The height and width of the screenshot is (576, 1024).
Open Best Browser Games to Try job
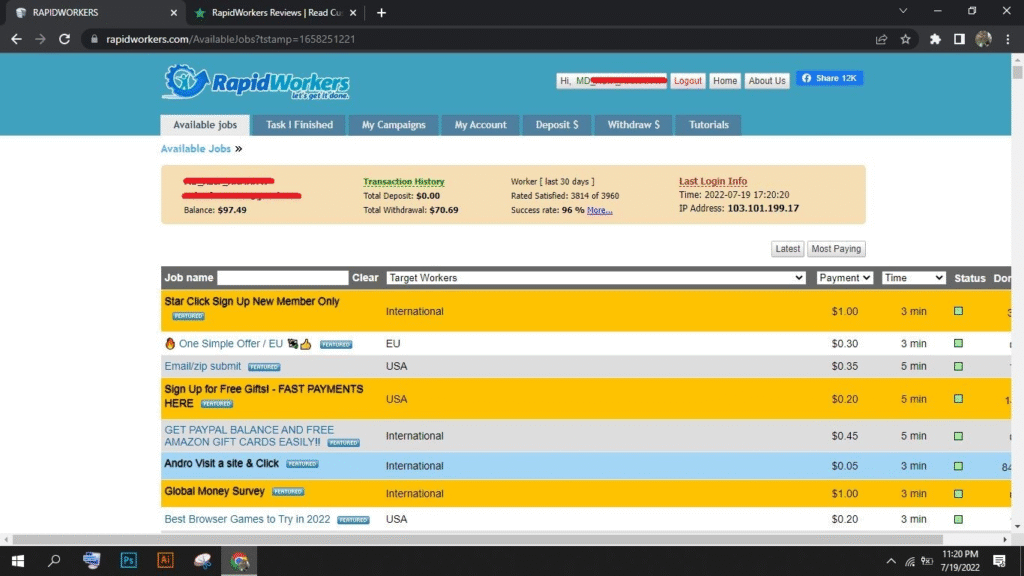tap(248, 519)
